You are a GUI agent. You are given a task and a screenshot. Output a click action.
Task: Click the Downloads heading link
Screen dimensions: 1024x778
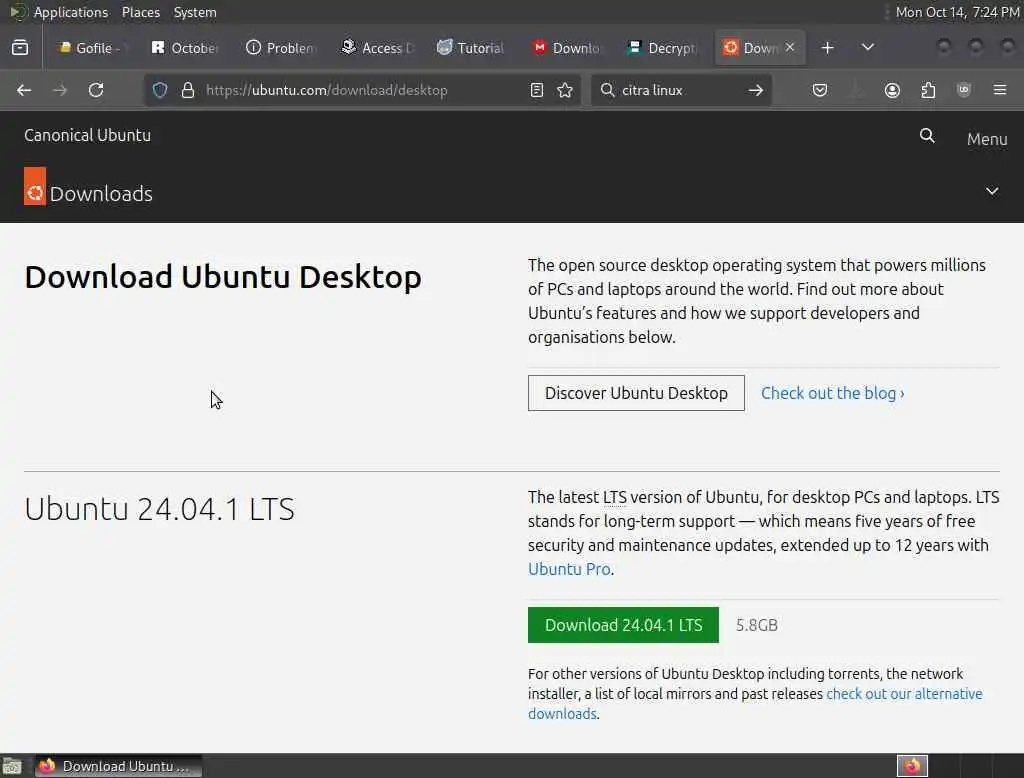pyautogui.click(x=101, y=194)
